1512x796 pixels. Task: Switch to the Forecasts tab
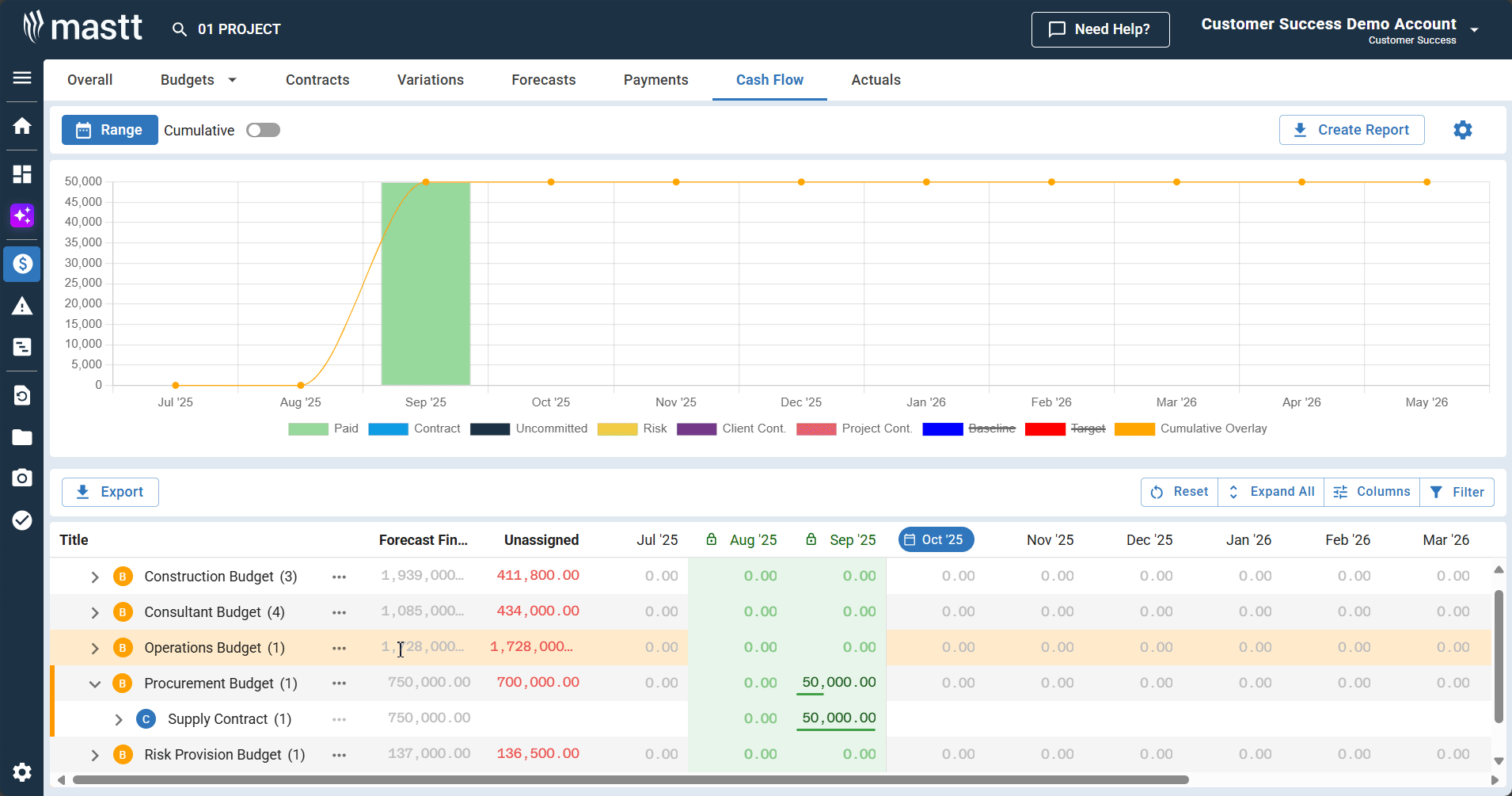543,80
